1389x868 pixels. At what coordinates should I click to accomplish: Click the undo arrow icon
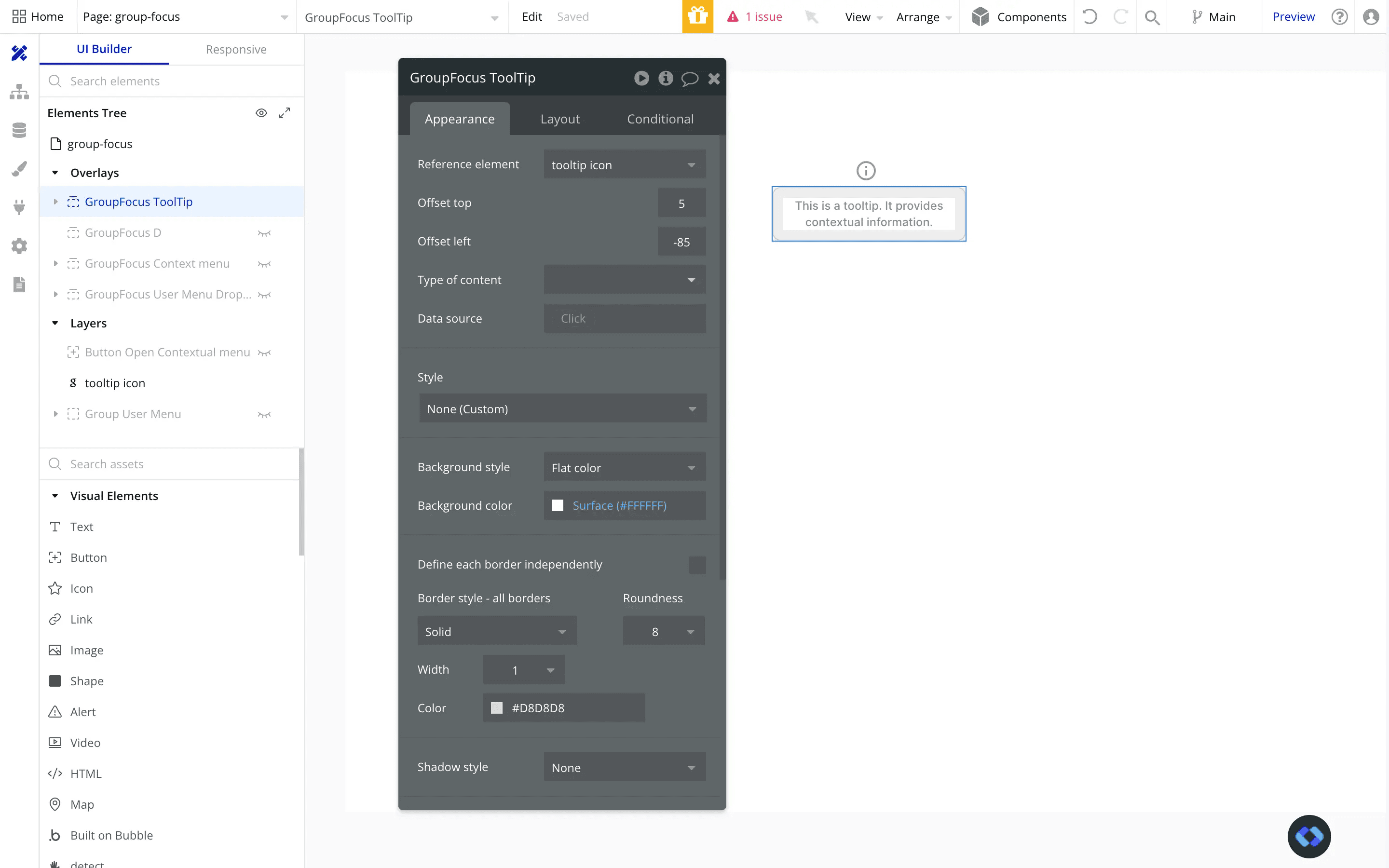coord(1089,17)
